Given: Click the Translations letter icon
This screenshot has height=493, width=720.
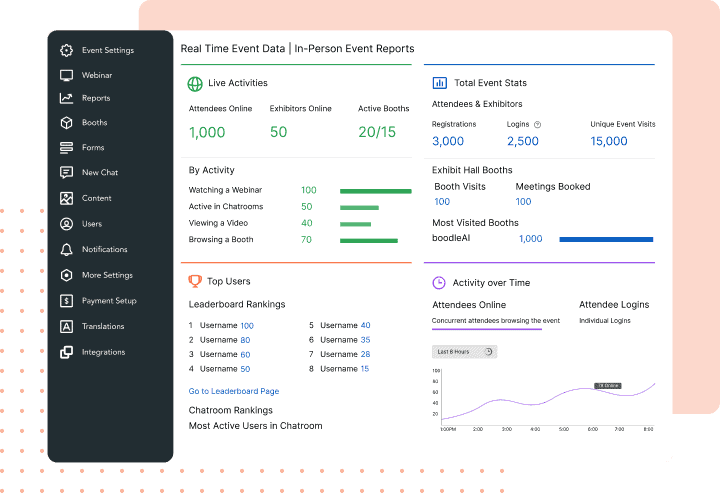Looking at the screenshot, I should tap(66, 326).
